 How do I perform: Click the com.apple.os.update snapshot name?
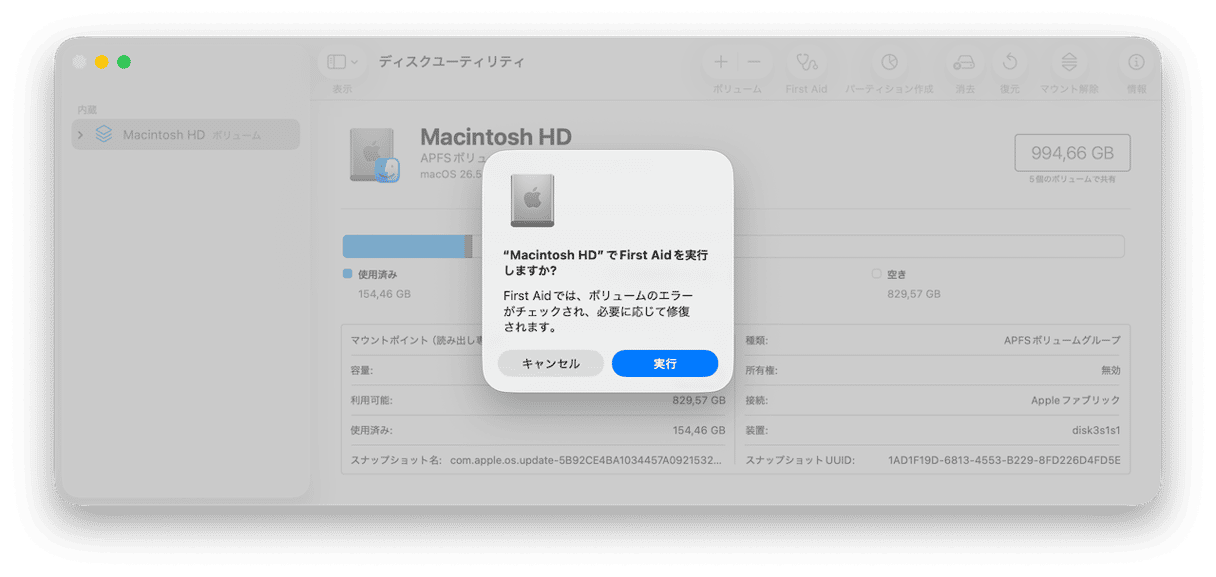(x=586, y=460)
